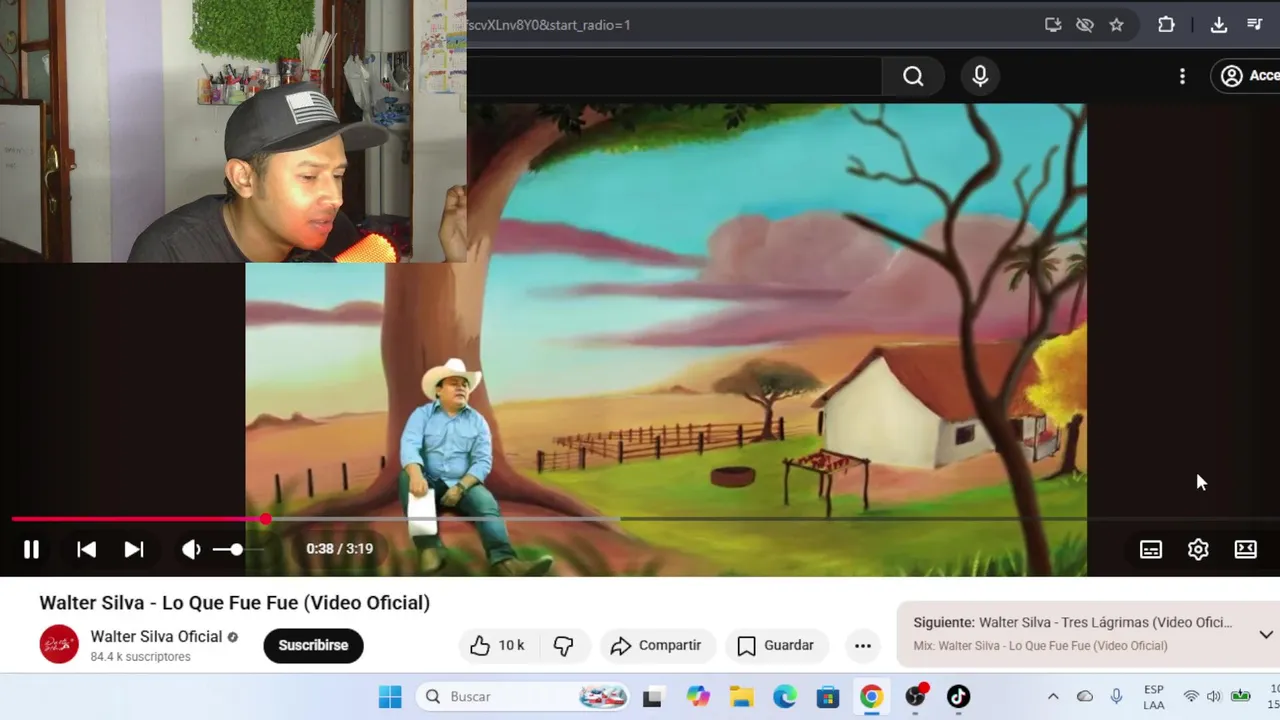This screenshot has width=1280, height=720.
Task: Adjust the volume slider handle
Action: pos(236,549)
